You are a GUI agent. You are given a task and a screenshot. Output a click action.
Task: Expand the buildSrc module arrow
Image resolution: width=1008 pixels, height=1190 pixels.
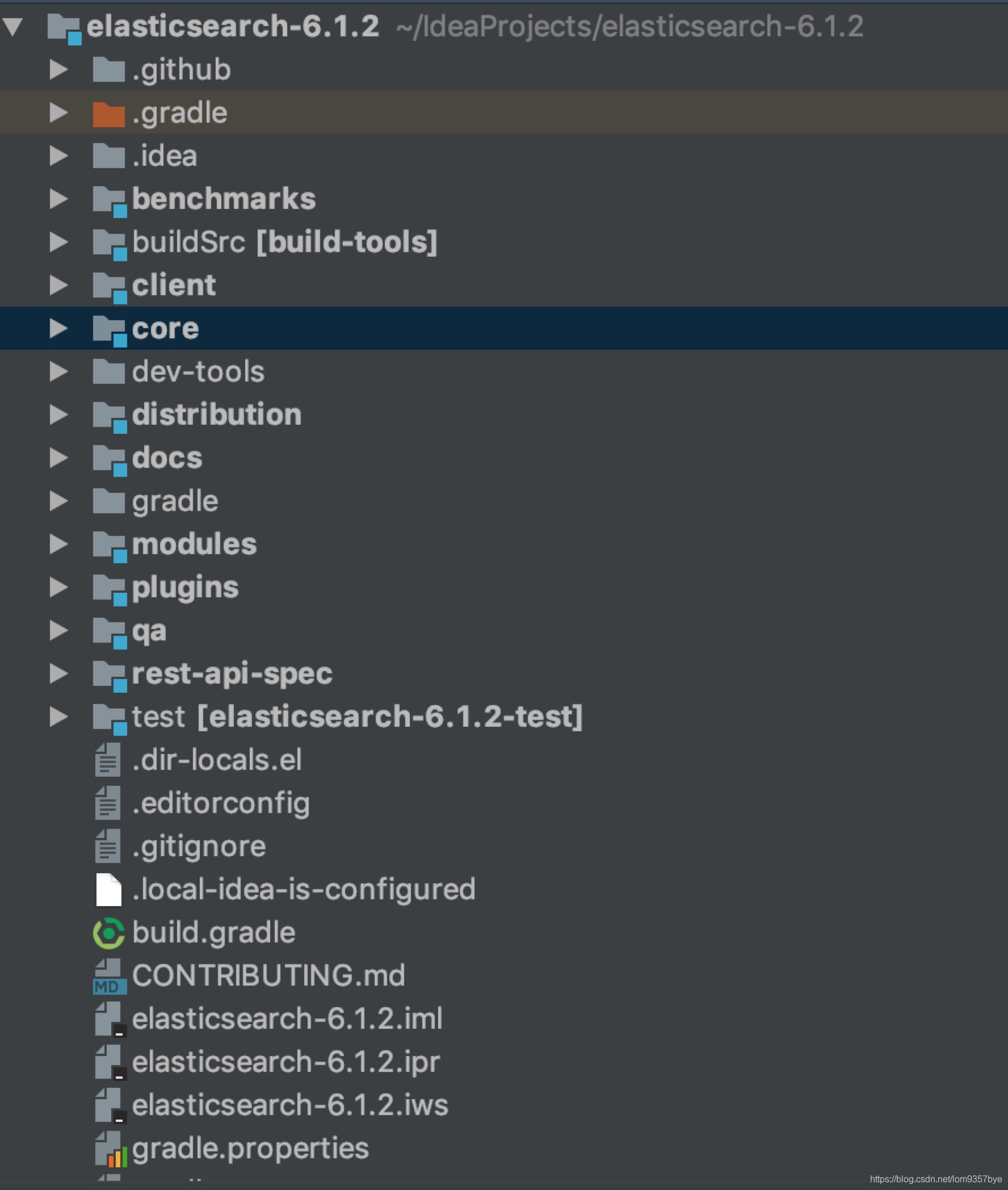(x=59, y=242)
